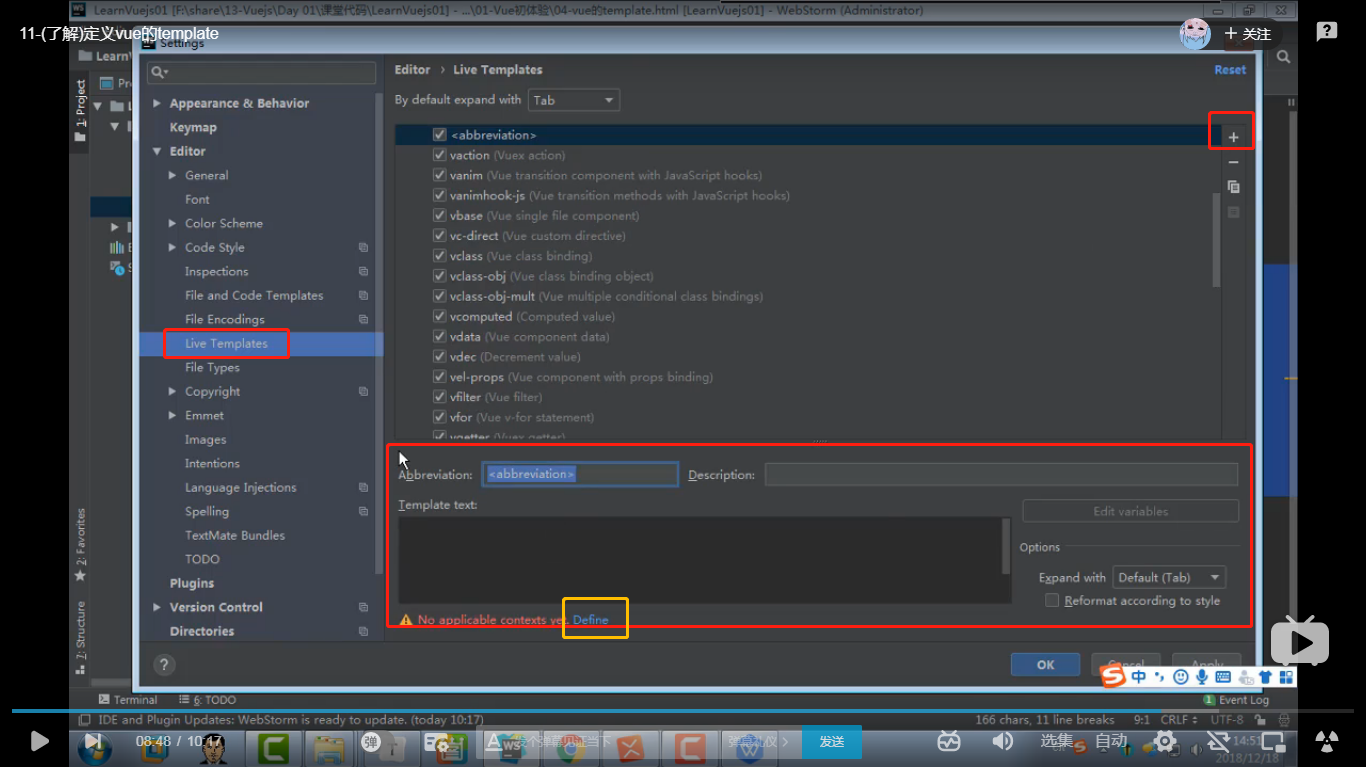Viewport: 1366px width, 767px height.
Task: Focus the Abbreviation input field
Action: 580,474
